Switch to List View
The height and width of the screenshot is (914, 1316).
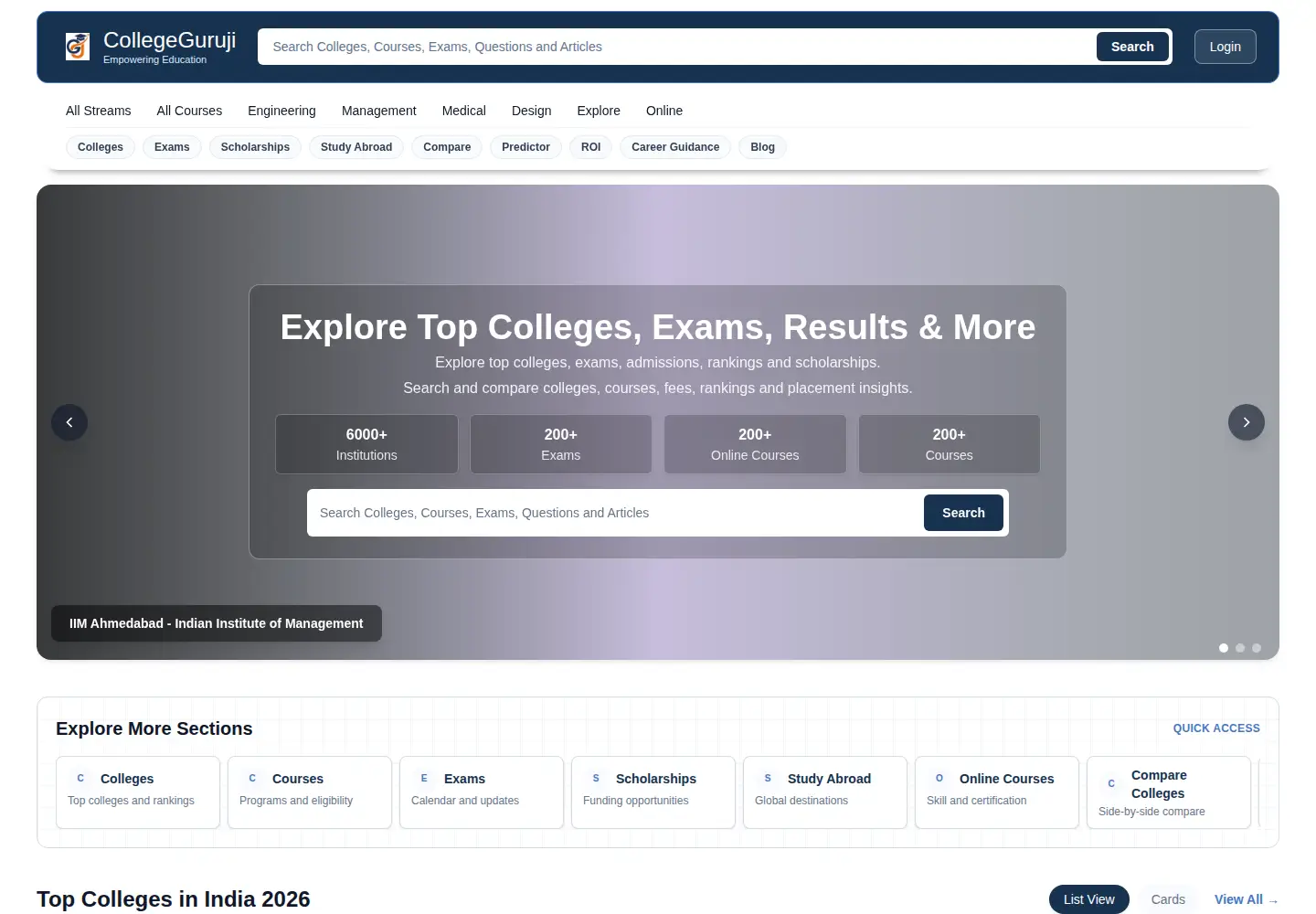point(1089,899)
